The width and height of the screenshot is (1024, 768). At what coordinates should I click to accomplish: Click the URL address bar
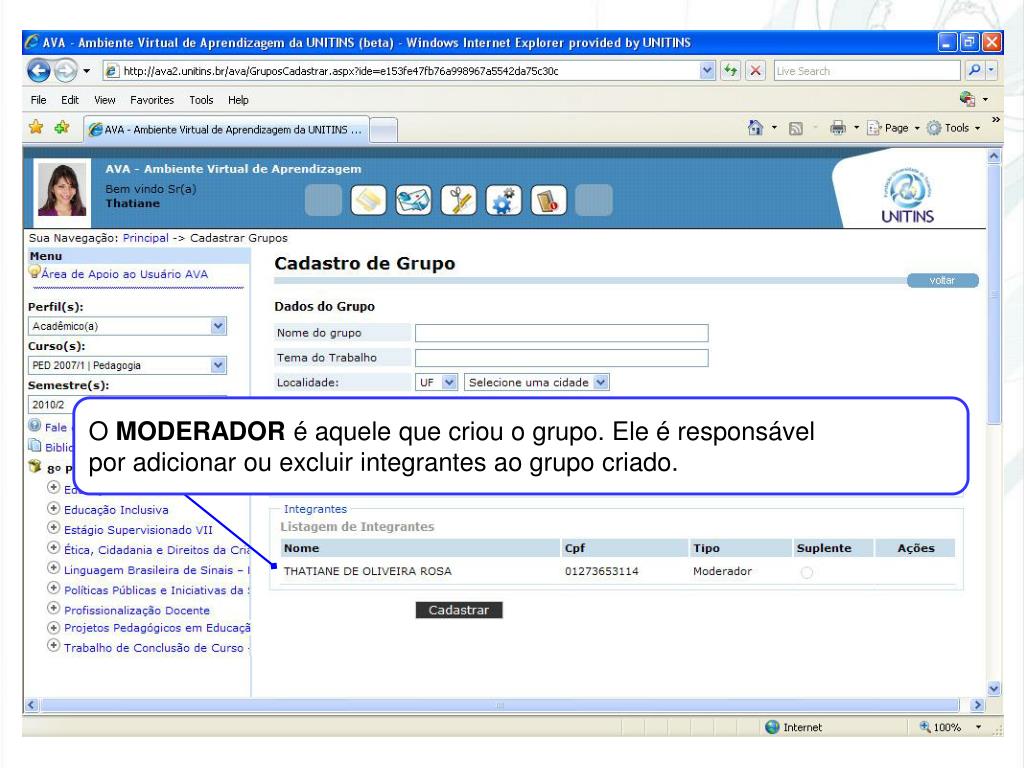[410, 71]
